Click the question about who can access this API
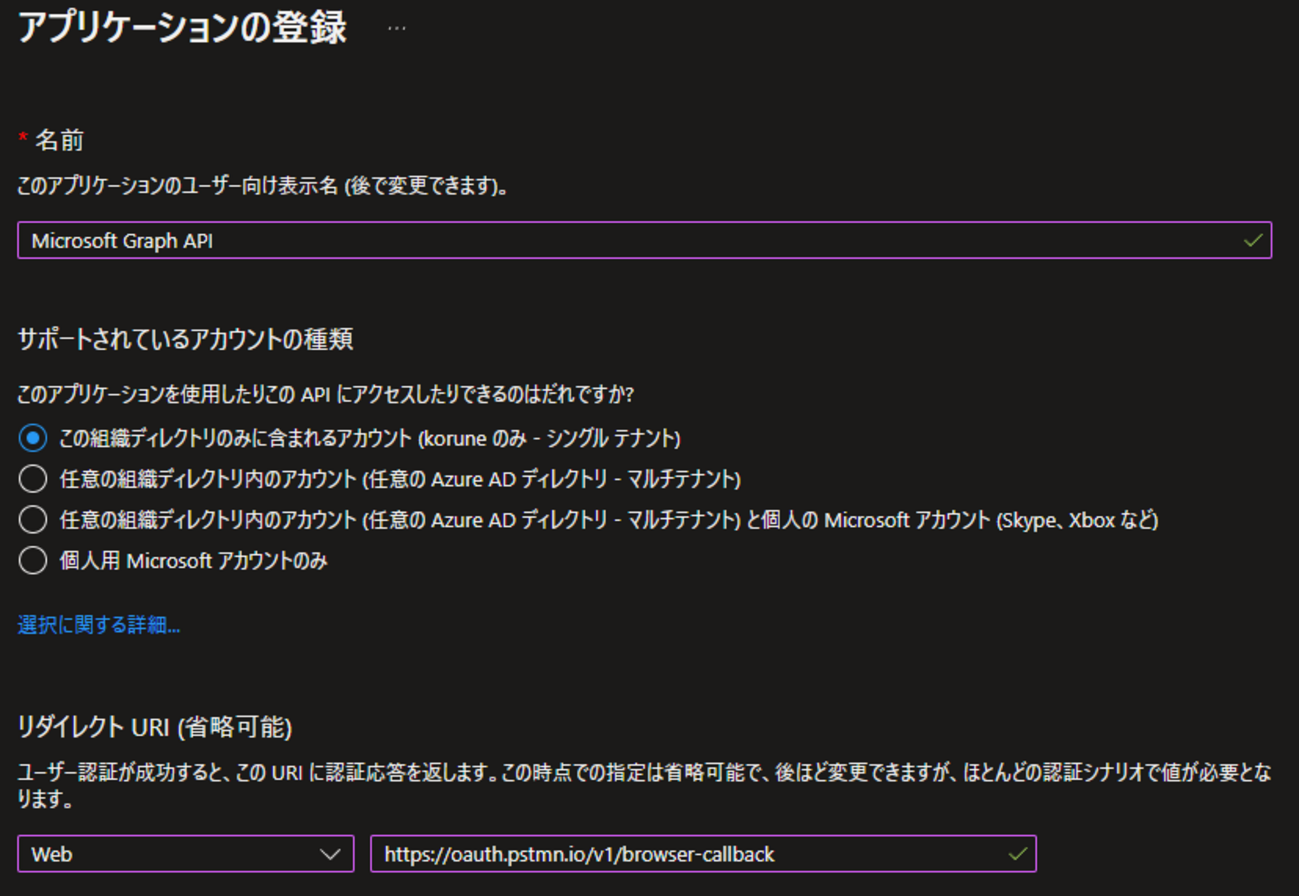 326,395
